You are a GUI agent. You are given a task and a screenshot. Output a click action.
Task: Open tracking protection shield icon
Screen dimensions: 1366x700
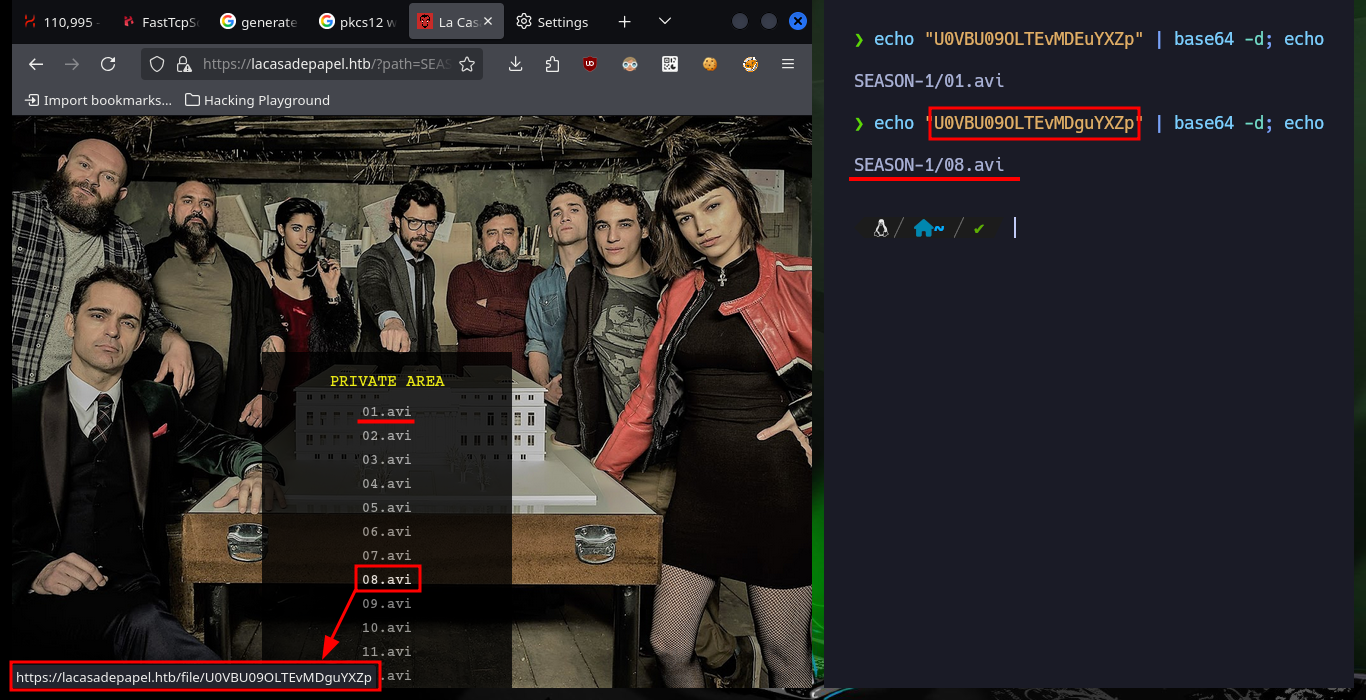click(157, 64)
